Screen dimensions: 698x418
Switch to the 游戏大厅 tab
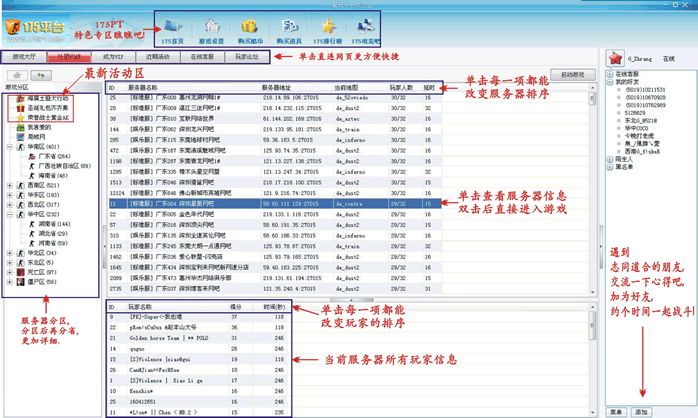[23, 58]
